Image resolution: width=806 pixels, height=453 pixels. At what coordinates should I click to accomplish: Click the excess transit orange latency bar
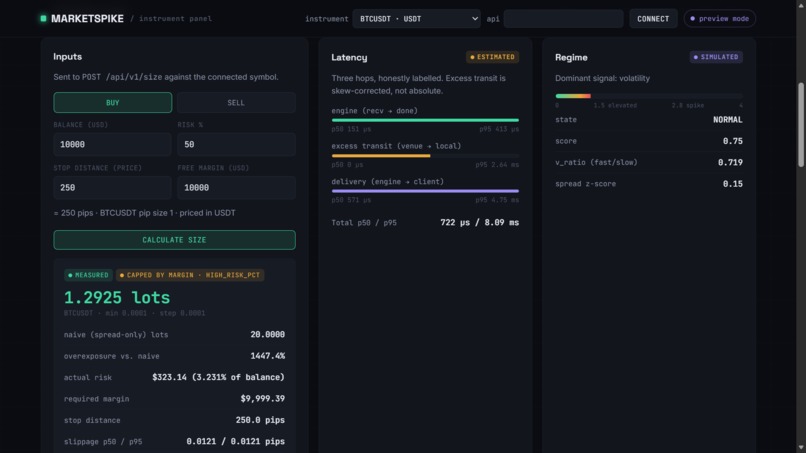pyautogui.click(x=381, y=156)
